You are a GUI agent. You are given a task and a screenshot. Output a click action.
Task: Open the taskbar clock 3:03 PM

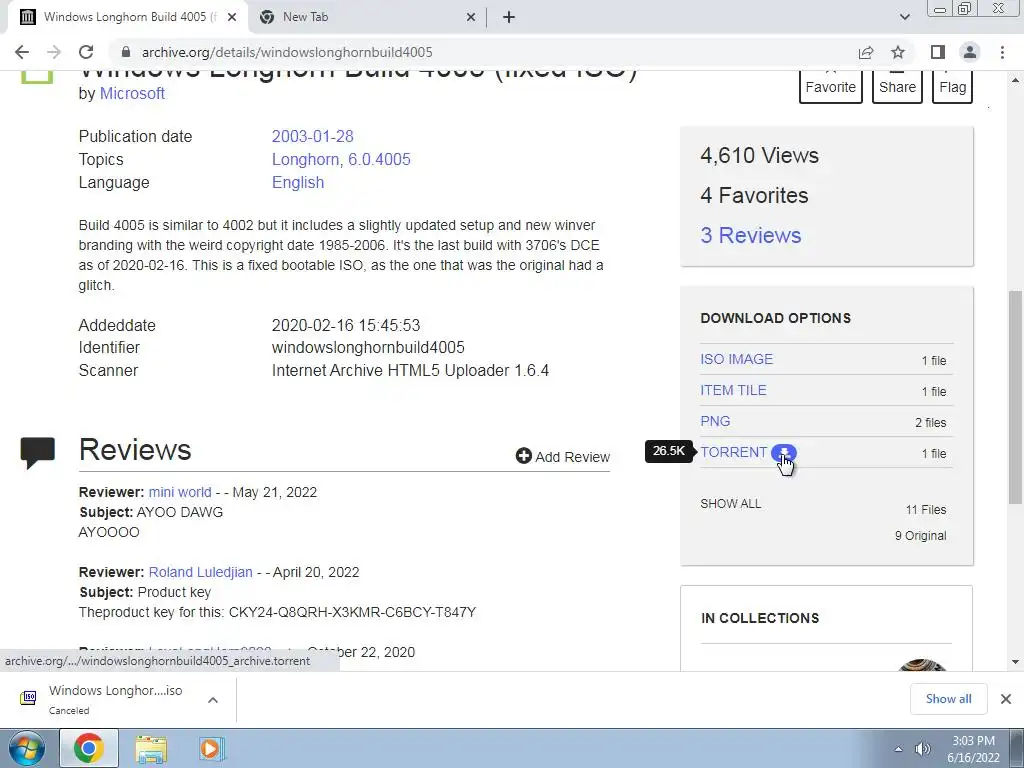[x=973, y=749]
